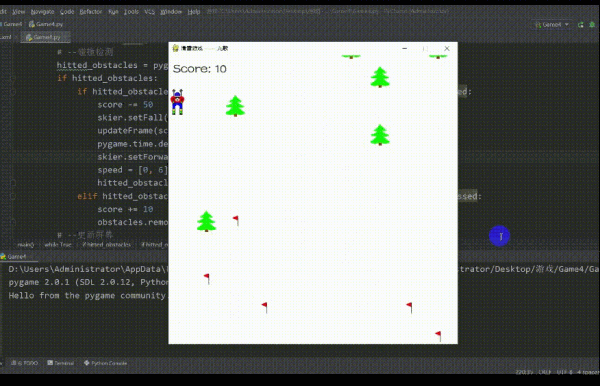Image resolution: width=600 pixels, height=386 pixels.
Task: Click the Score text in game window
Action: 199,69
